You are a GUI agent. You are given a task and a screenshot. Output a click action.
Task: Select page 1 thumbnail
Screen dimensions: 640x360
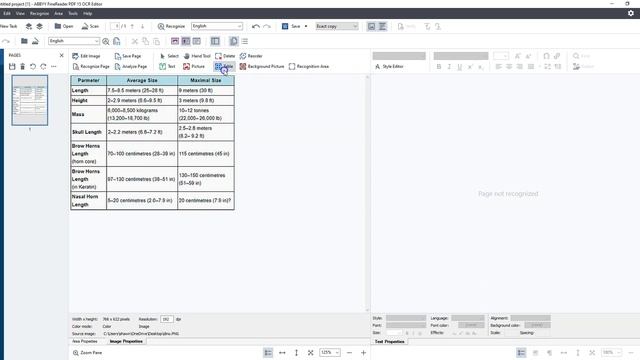(30, 100)
